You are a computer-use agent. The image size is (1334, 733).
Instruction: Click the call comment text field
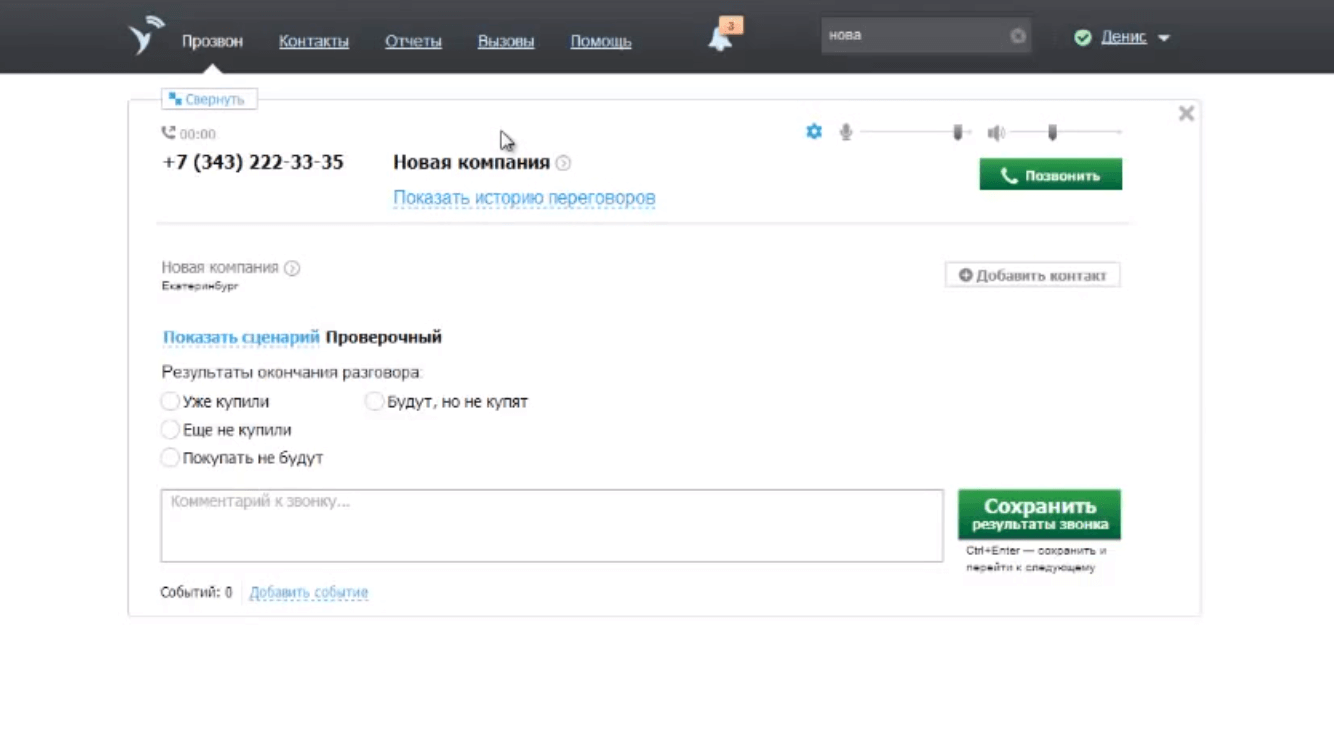point(551,525)
